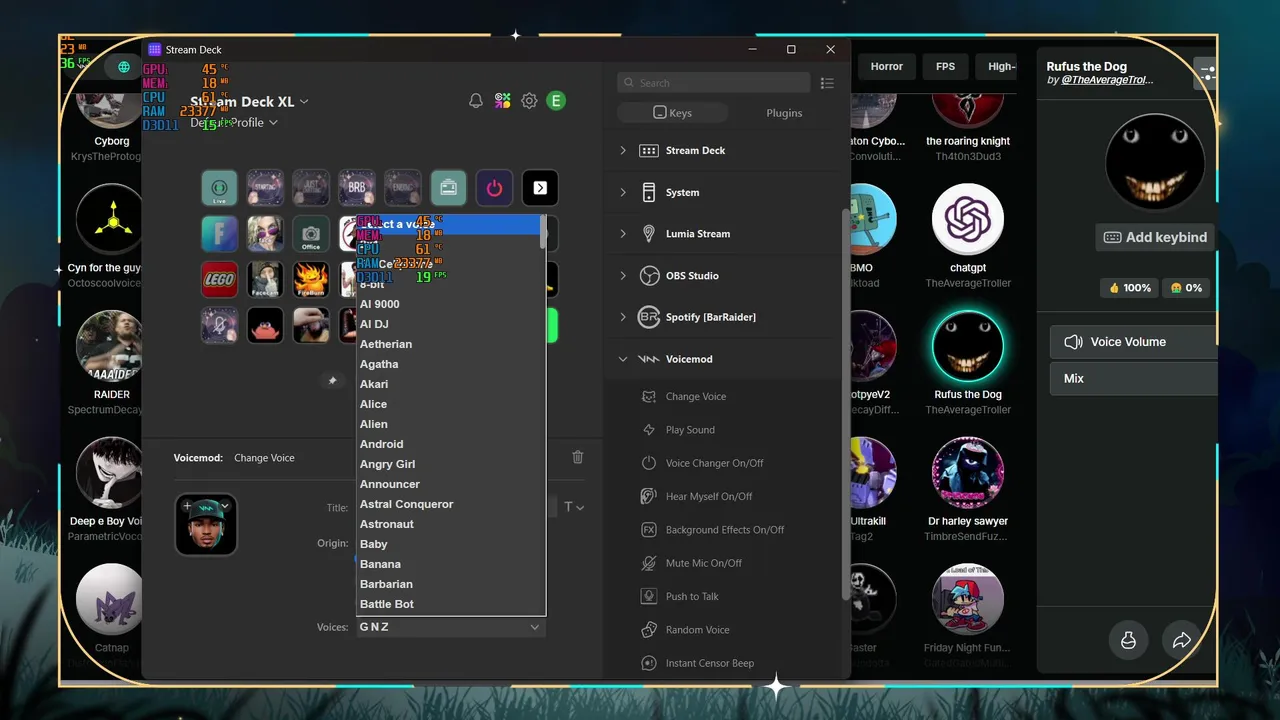Toggle list view next to Search

click(827, 83)
